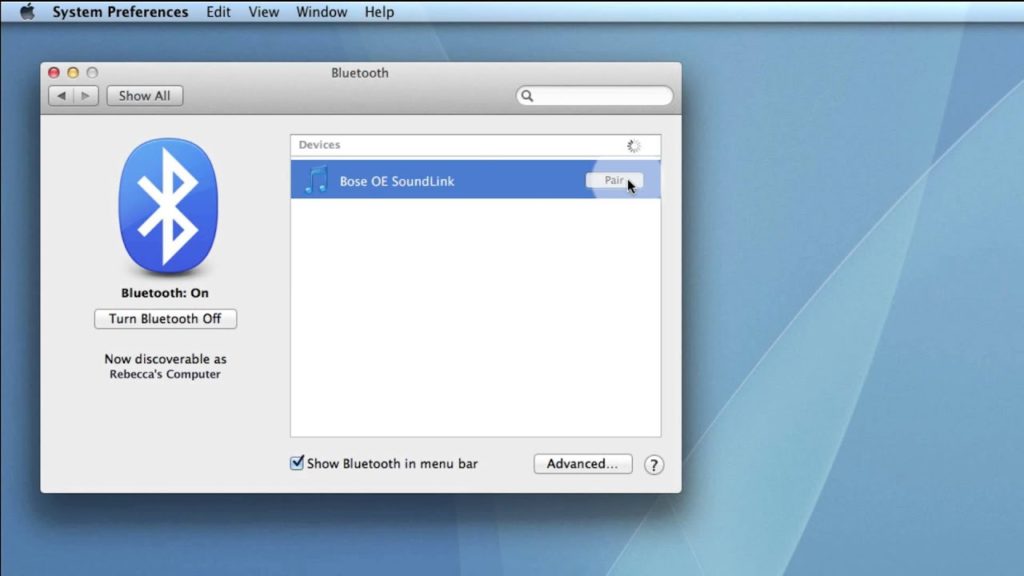Screen dimensions: 1024x576
Task: Pair with Bose OE SoundLink
Action: [x=614, y=180]
